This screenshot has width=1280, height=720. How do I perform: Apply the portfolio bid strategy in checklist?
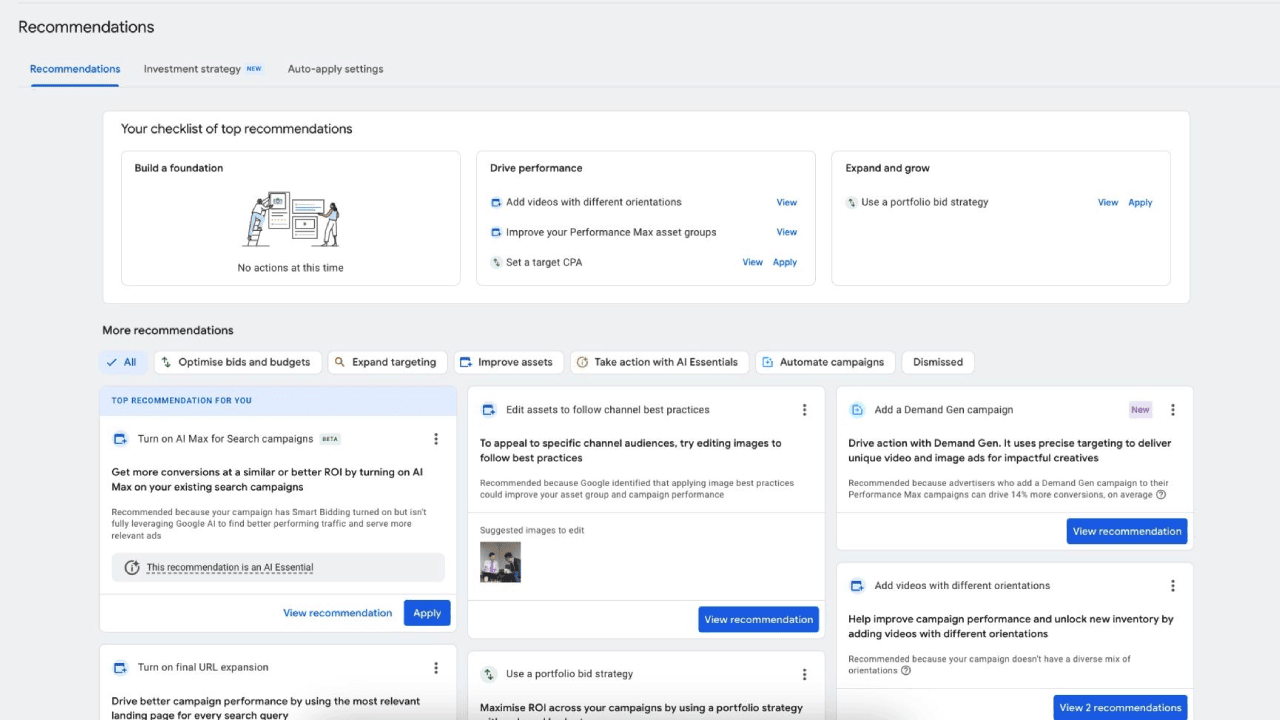click(x=1140, y=202)
